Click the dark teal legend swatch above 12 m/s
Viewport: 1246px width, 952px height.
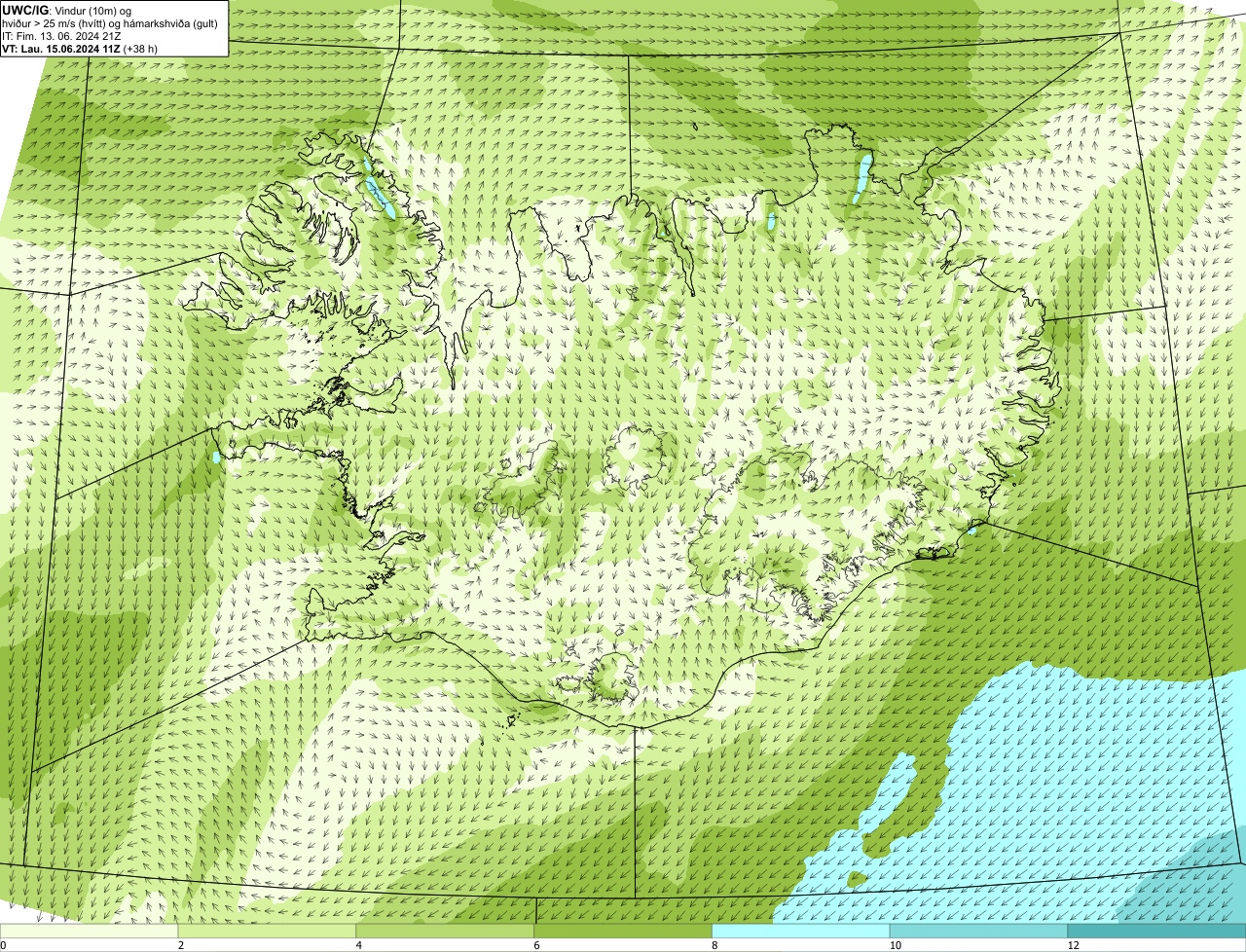point(1158,931)
